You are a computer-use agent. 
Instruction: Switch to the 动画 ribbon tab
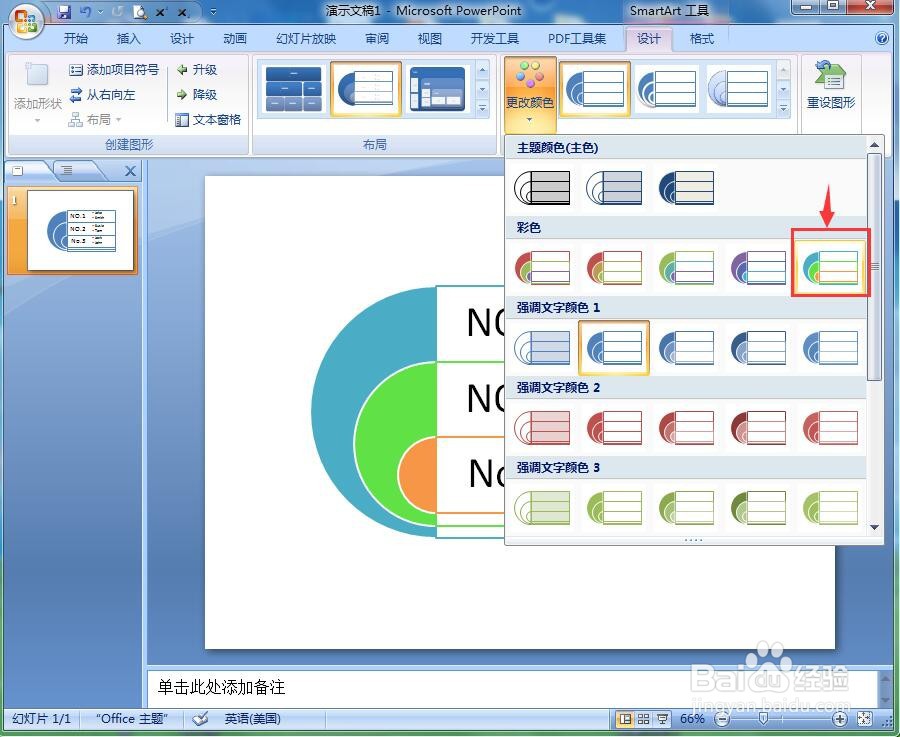point(234,38)
